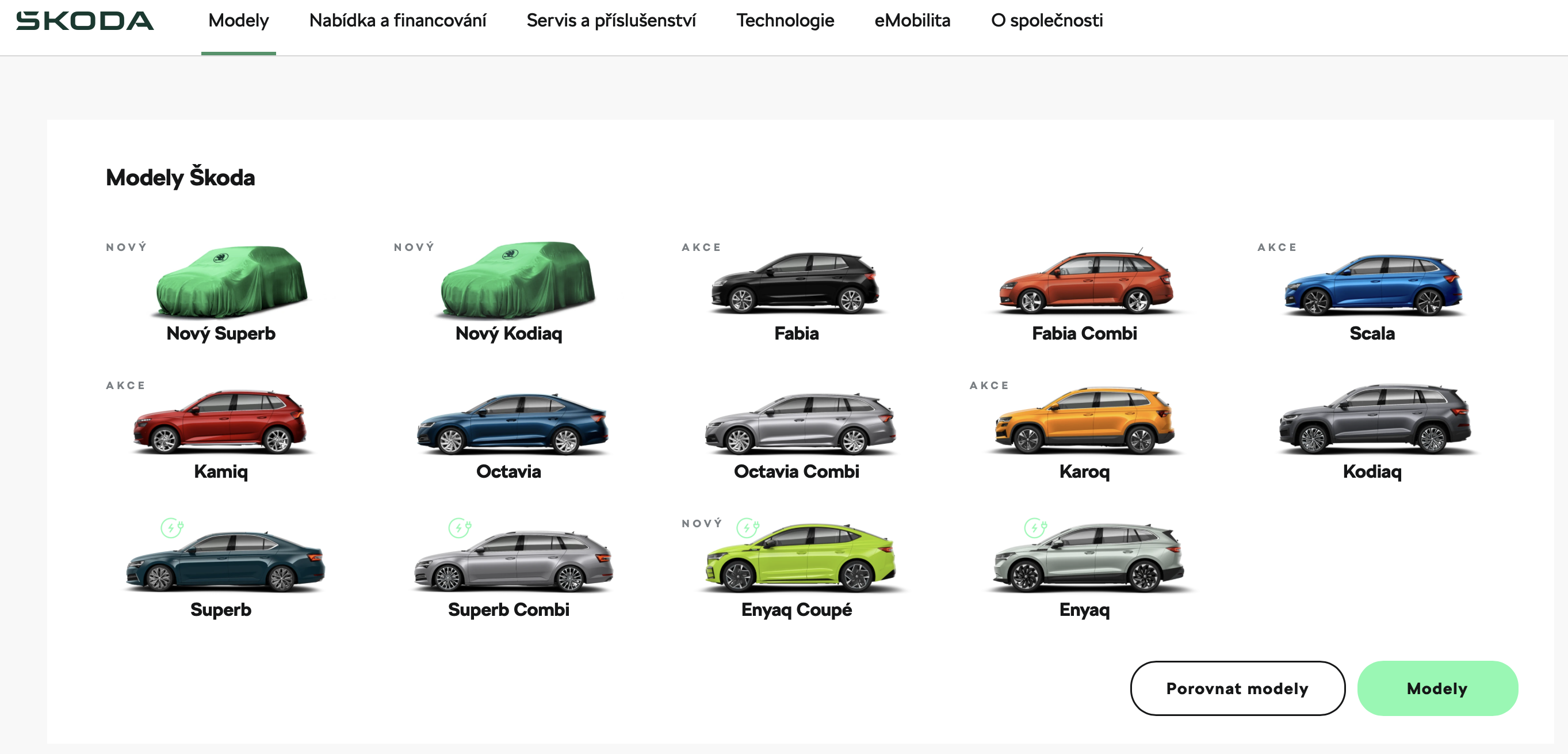Click the NOVÝ label above Enyaq Coupé
The width and height of the screenshot is (1568, 754).
pos(702,524)
